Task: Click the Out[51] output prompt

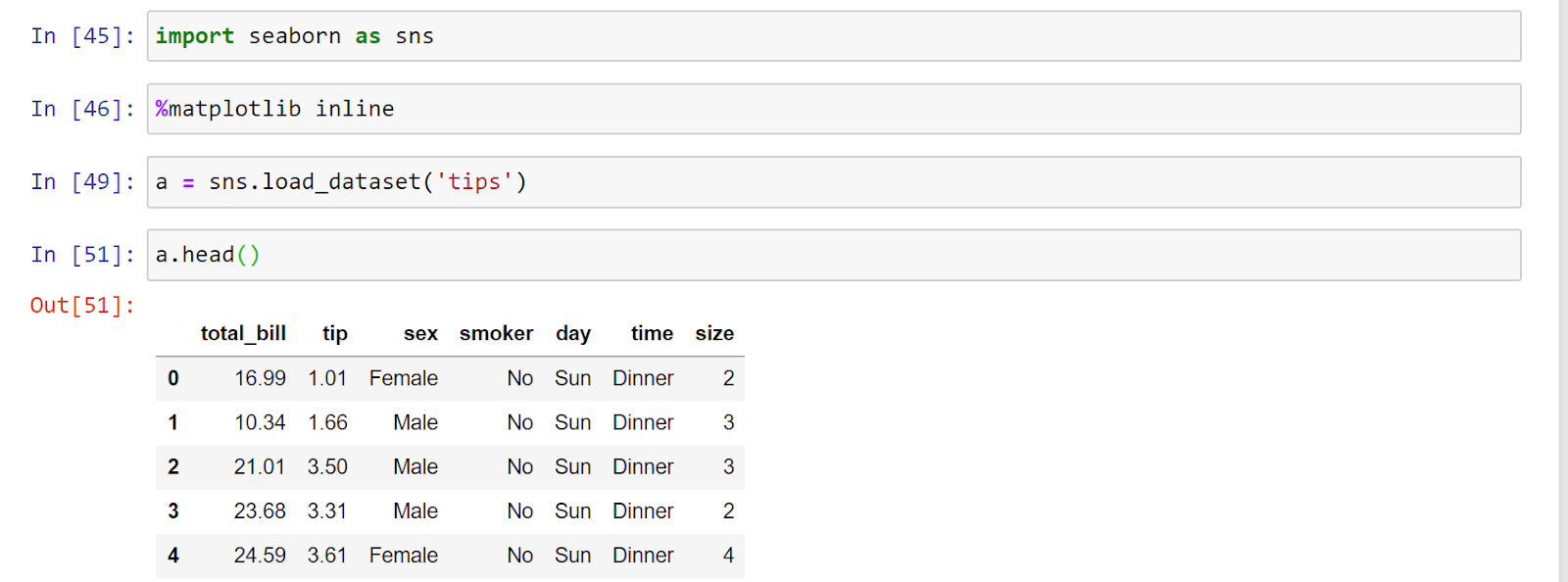Action: pos(83,306)
